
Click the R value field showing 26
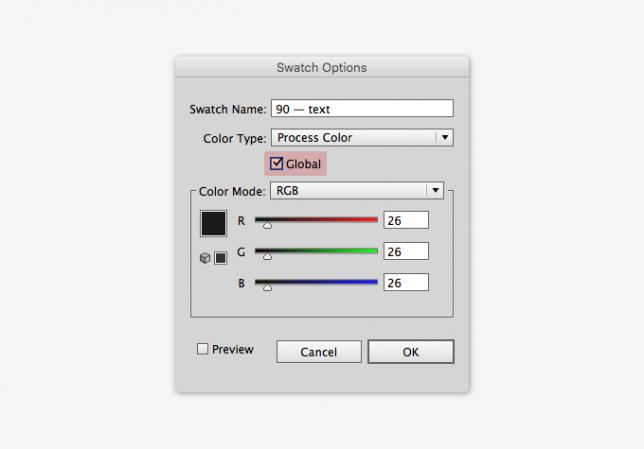click(x=406, y=220)
